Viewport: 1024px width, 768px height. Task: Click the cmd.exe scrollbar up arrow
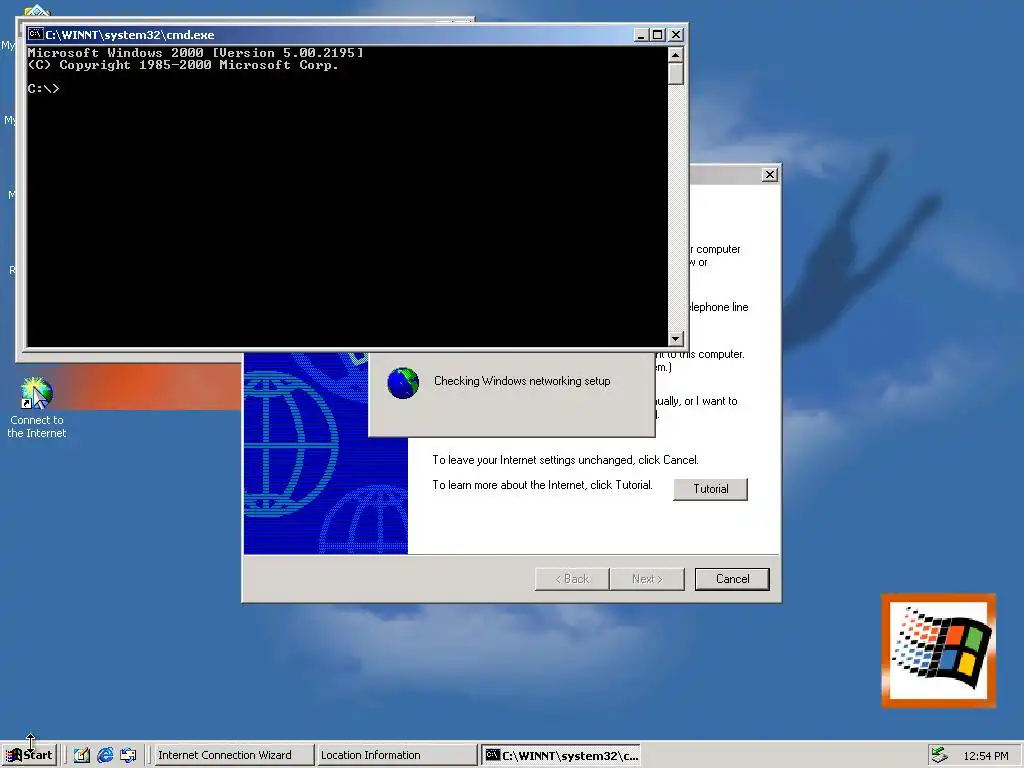coord(676,54)
